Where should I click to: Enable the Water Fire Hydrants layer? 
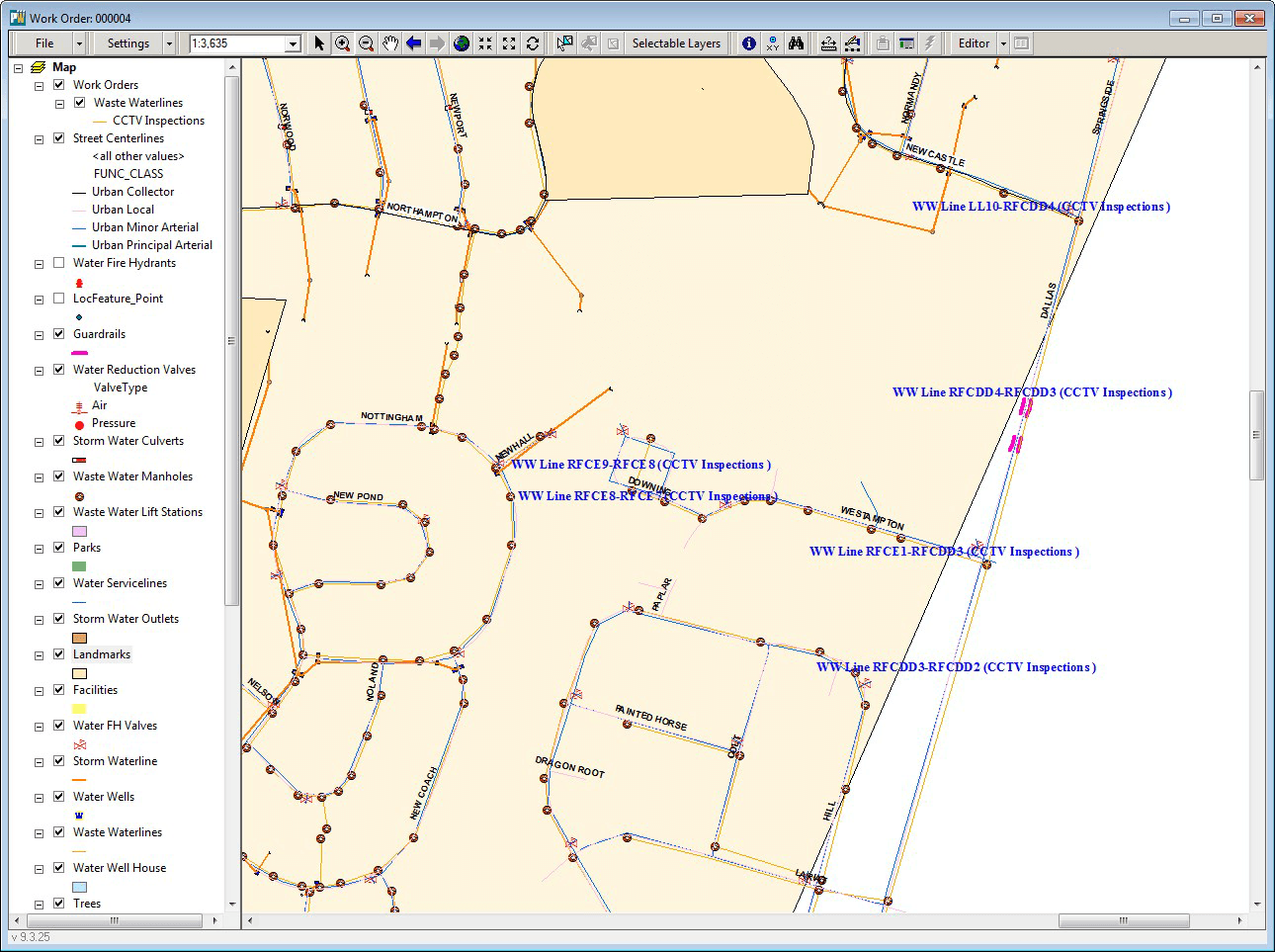58,263
